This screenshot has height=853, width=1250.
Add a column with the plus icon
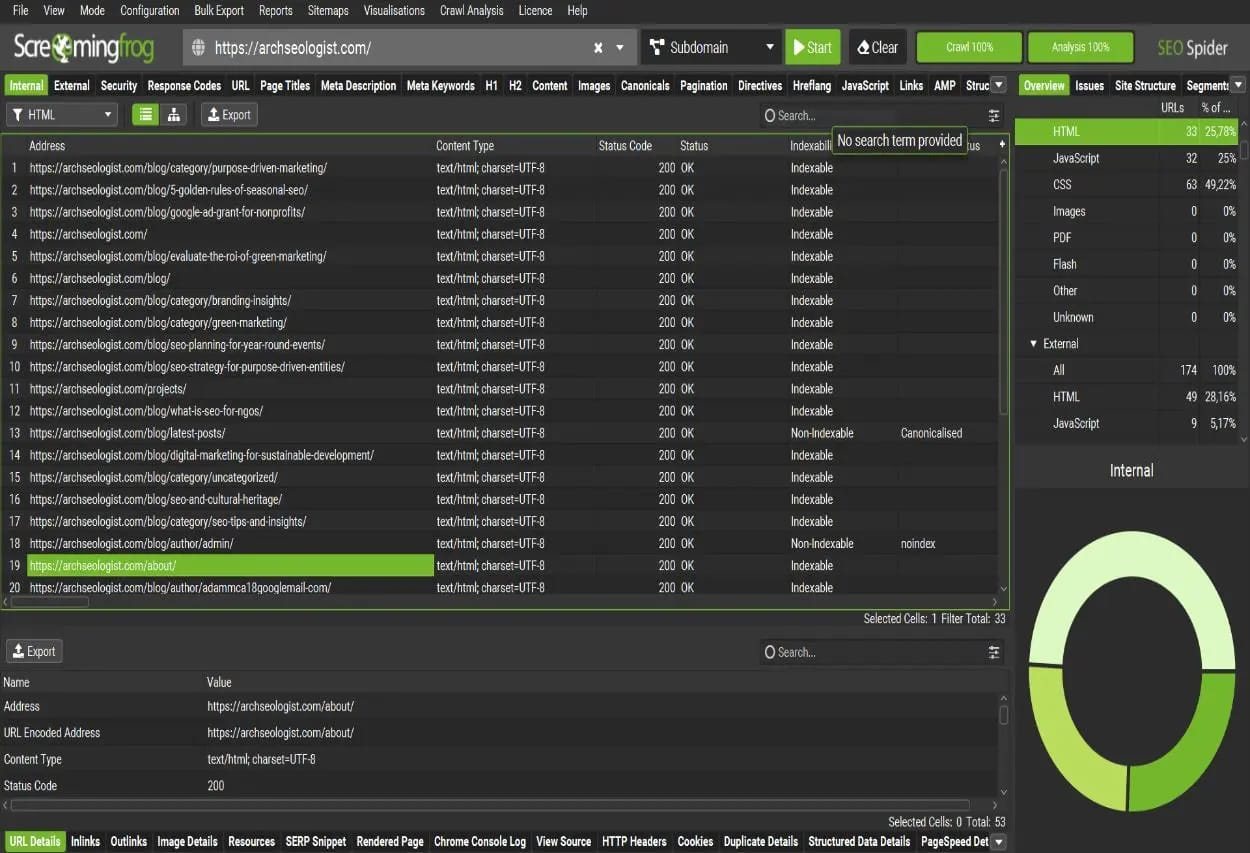[1002, 145]
